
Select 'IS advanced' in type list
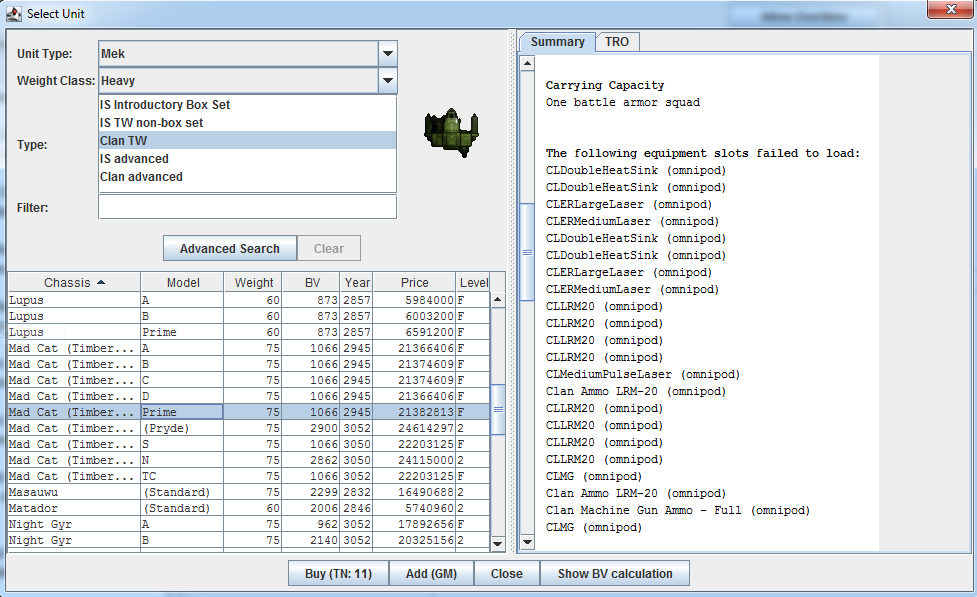coord(247,159)
